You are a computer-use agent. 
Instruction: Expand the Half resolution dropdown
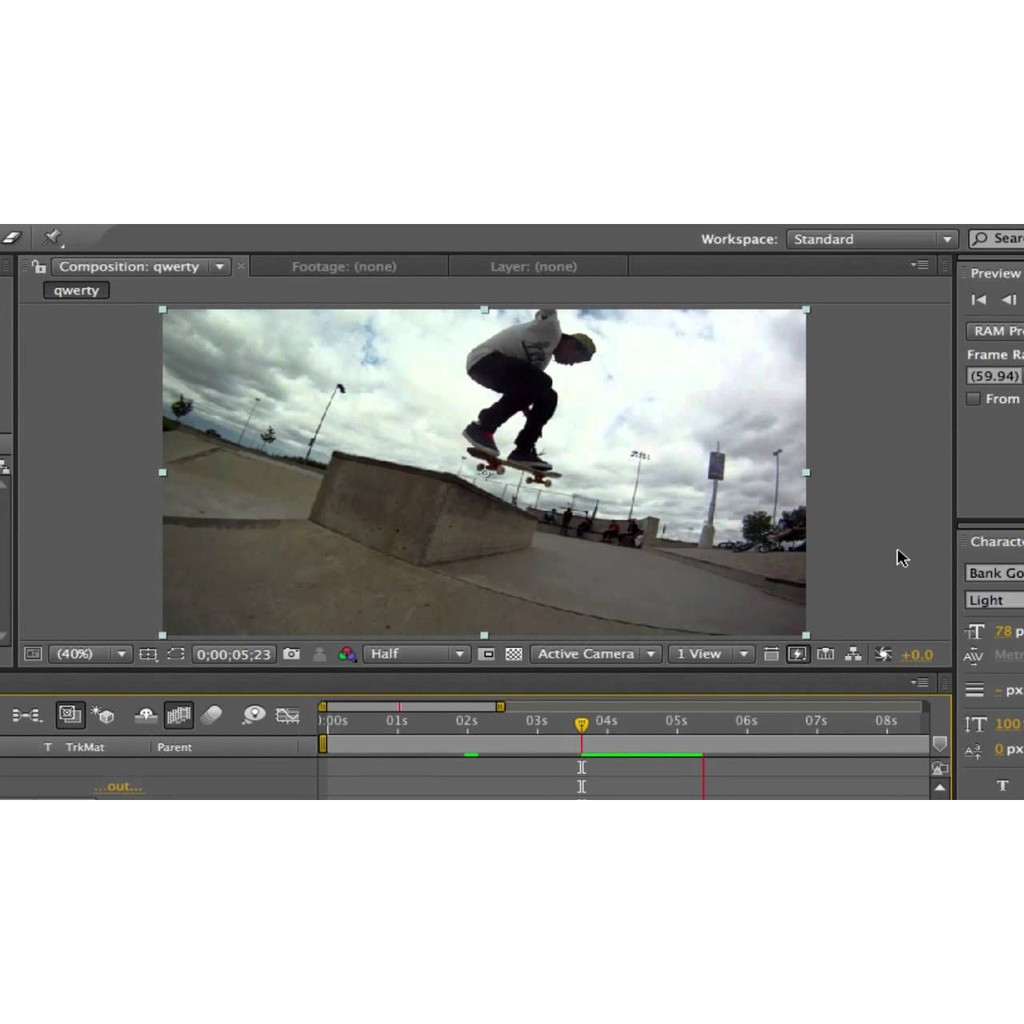coord(416,654)
